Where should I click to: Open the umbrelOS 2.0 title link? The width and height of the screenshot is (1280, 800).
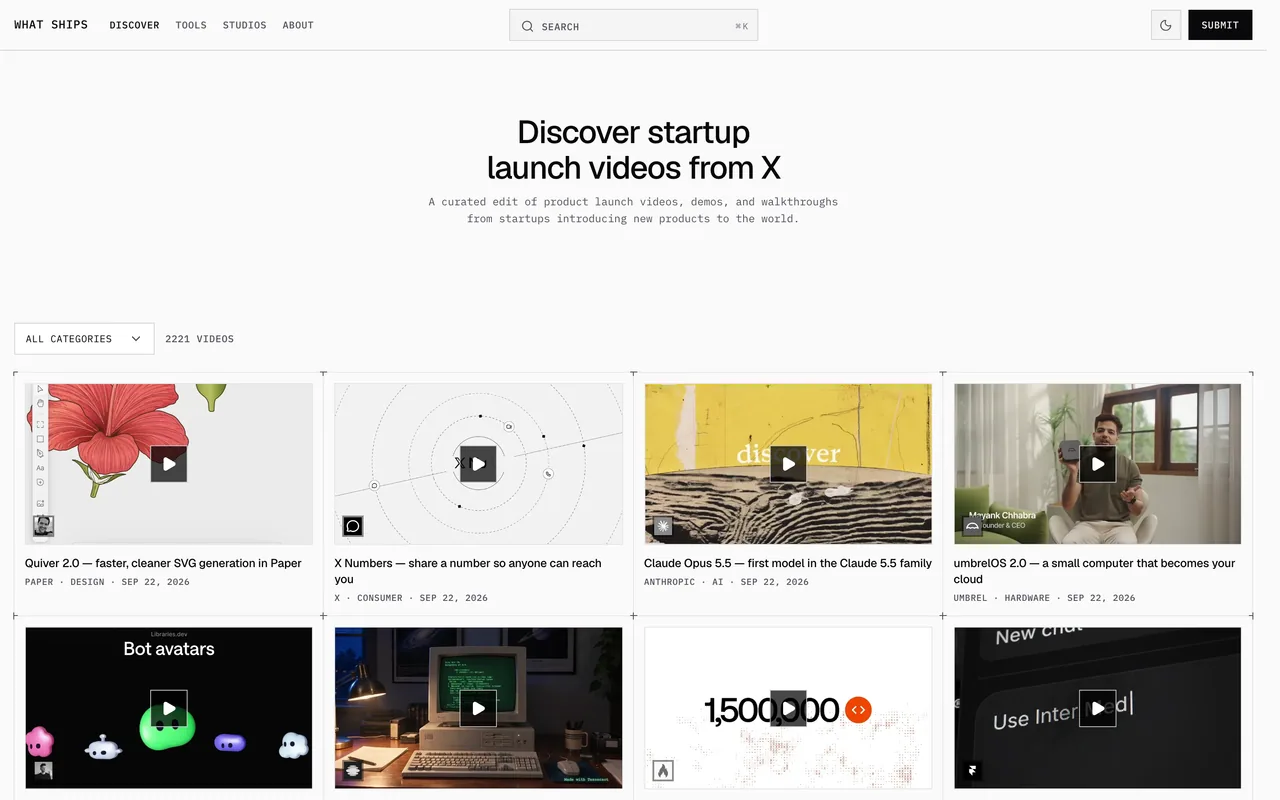pyautogui.click(x=1094, y=571)
